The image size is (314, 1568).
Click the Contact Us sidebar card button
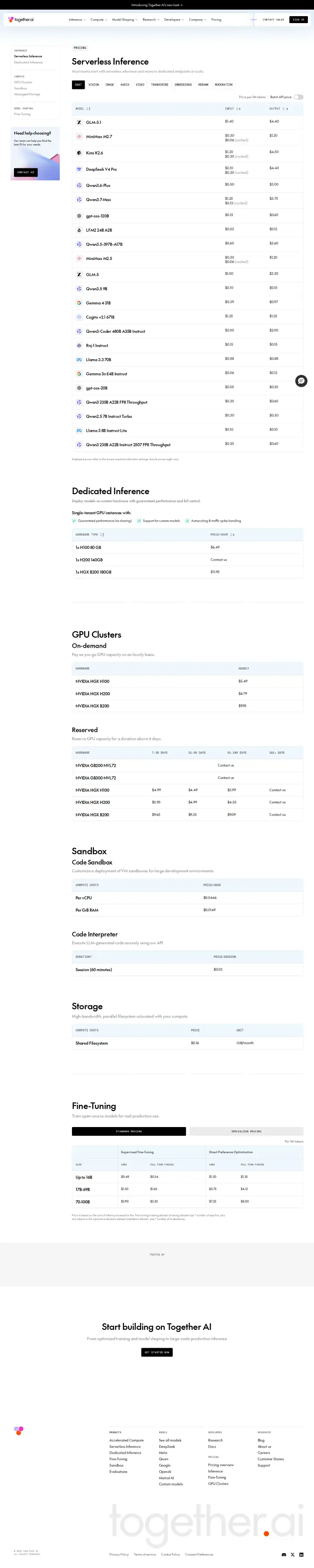click(26, 172)
